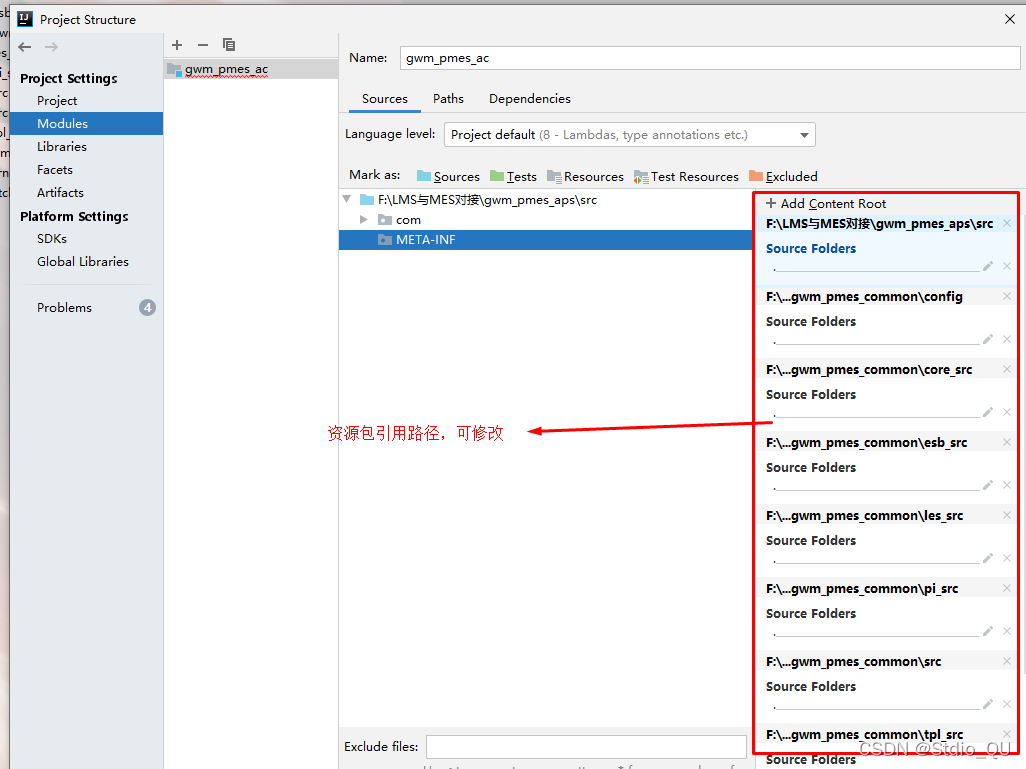The width and height of the screenshot is (1026, 769).
Task: Collapse the gwm_pmes_aps\src tree root
Action: coord(347,199)
